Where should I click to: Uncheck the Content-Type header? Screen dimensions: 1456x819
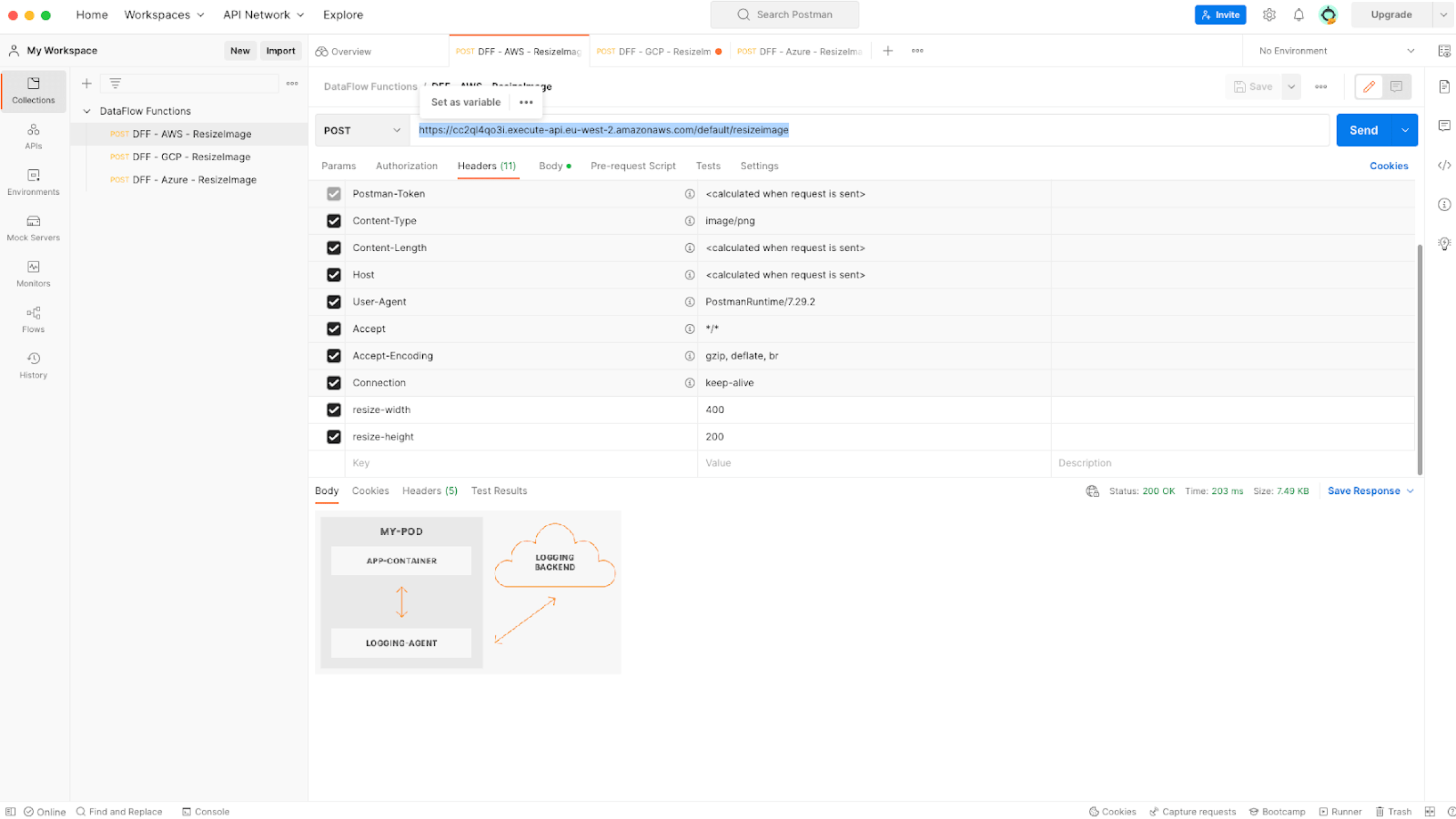click(x=334, y=221)
